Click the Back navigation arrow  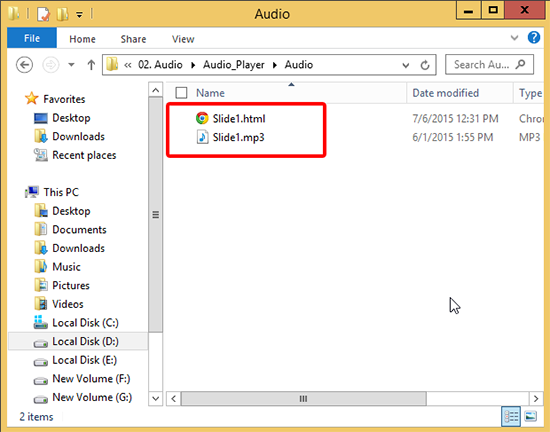(x=25, y=65)
